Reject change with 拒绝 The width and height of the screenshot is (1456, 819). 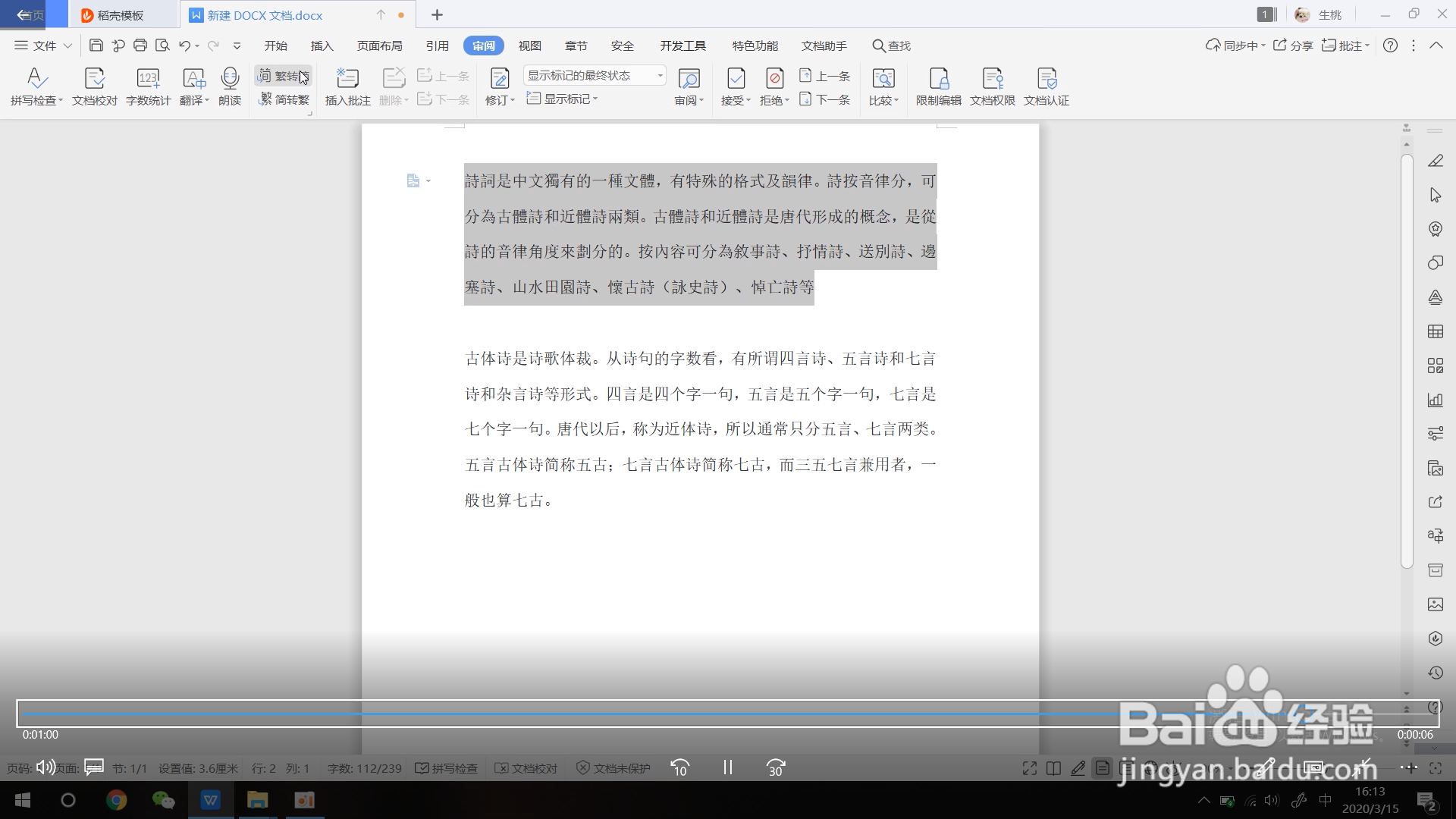point(774,86)
